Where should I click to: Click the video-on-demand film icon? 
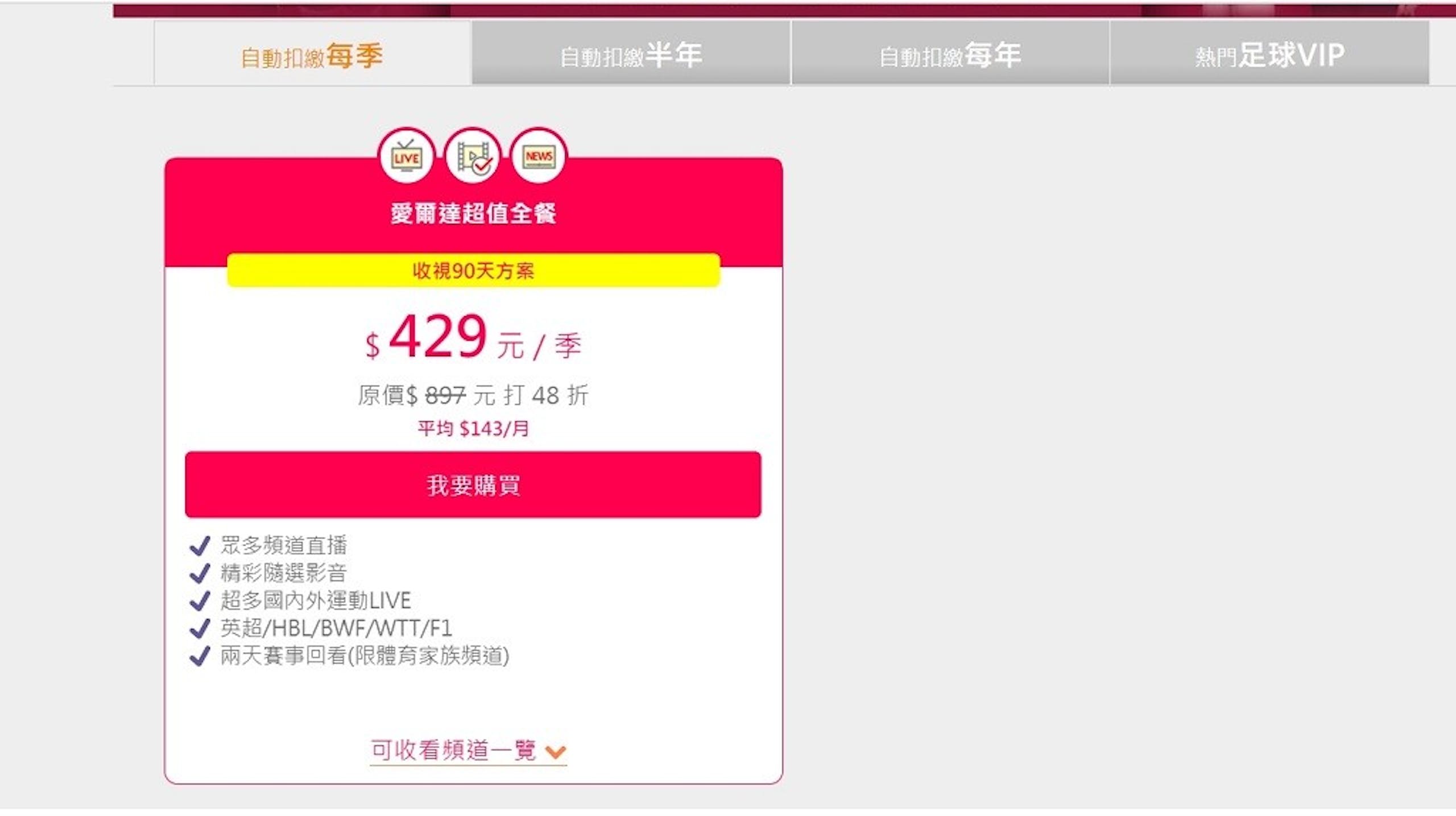473,156
